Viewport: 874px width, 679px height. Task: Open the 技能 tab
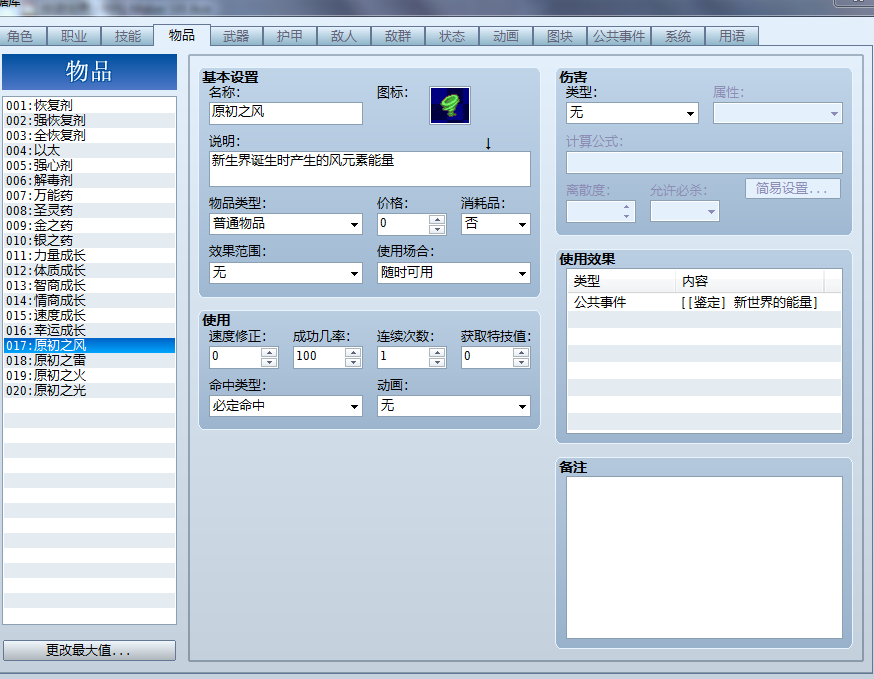(x=128, y=36)
